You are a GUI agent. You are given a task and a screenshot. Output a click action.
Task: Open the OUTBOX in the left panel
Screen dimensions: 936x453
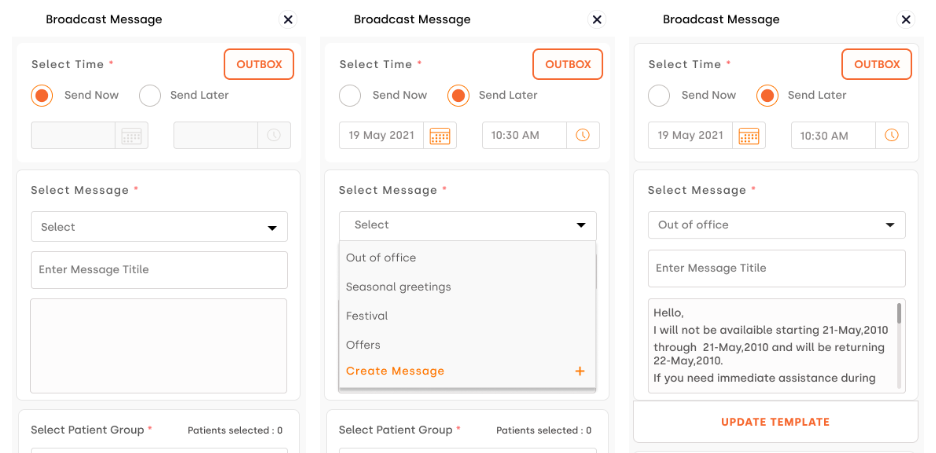pos(259,64)
